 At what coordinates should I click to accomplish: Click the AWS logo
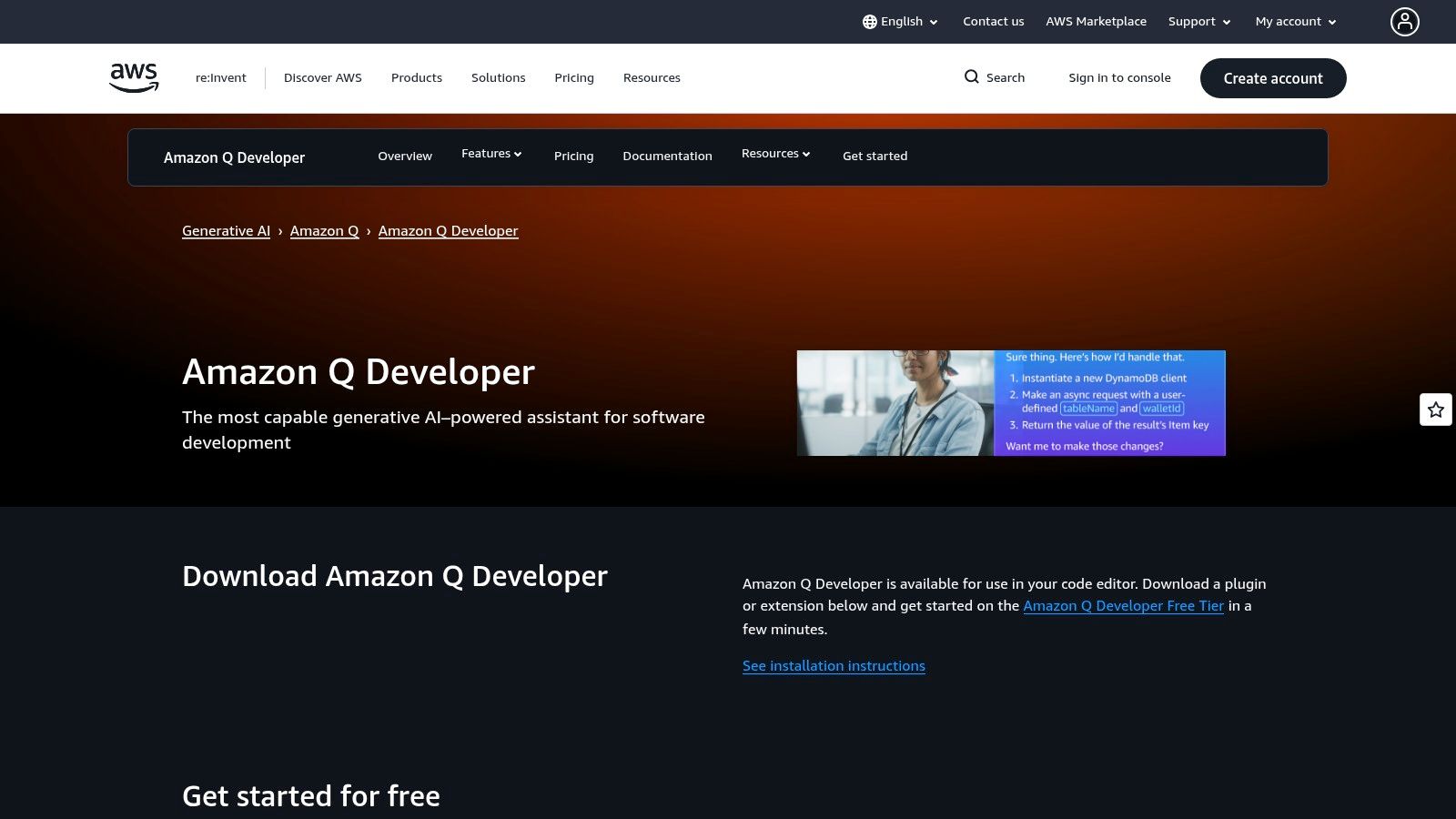click(133, 77)
